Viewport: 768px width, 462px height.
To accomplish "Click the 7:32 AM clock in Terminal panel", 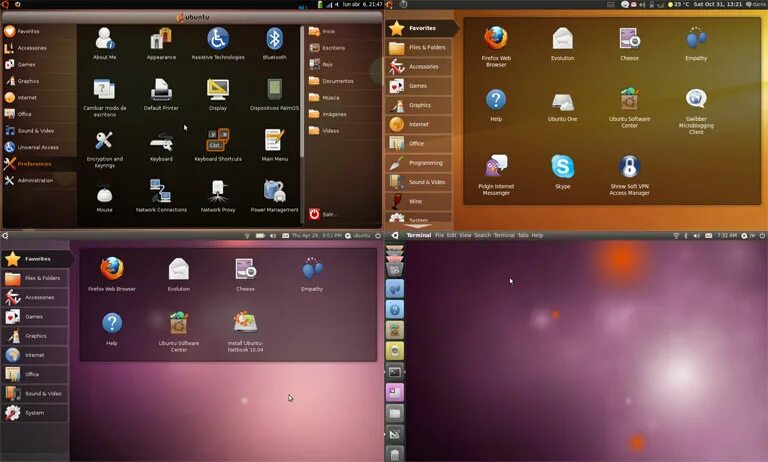I will 727,235.
